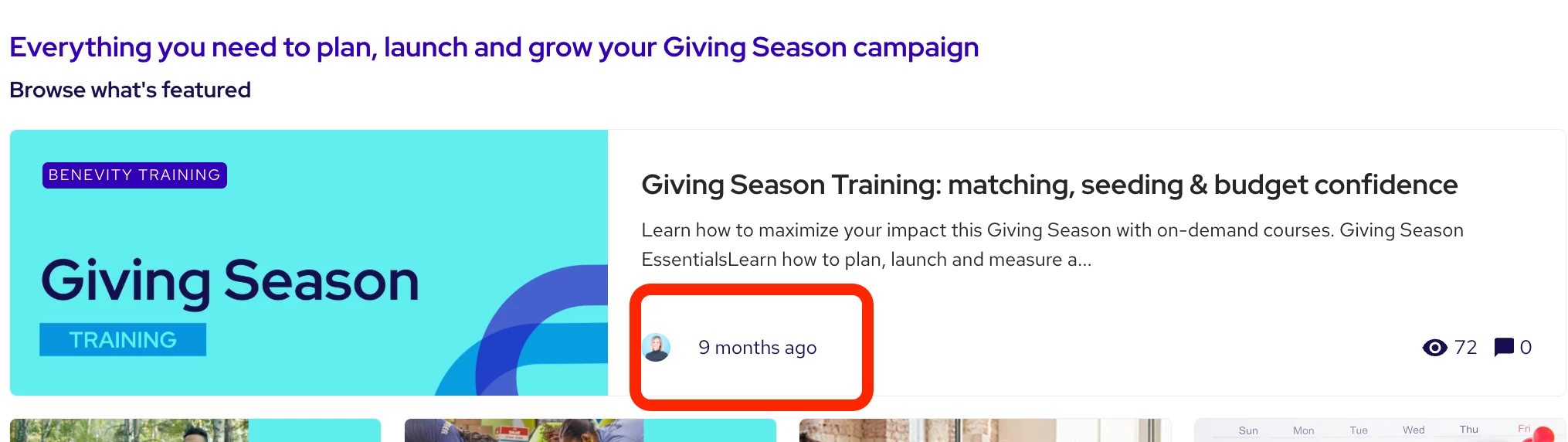Open first card thumbnail with outdoor people
The width and height of the screenshot is (1568, 442).
[195, 430]
